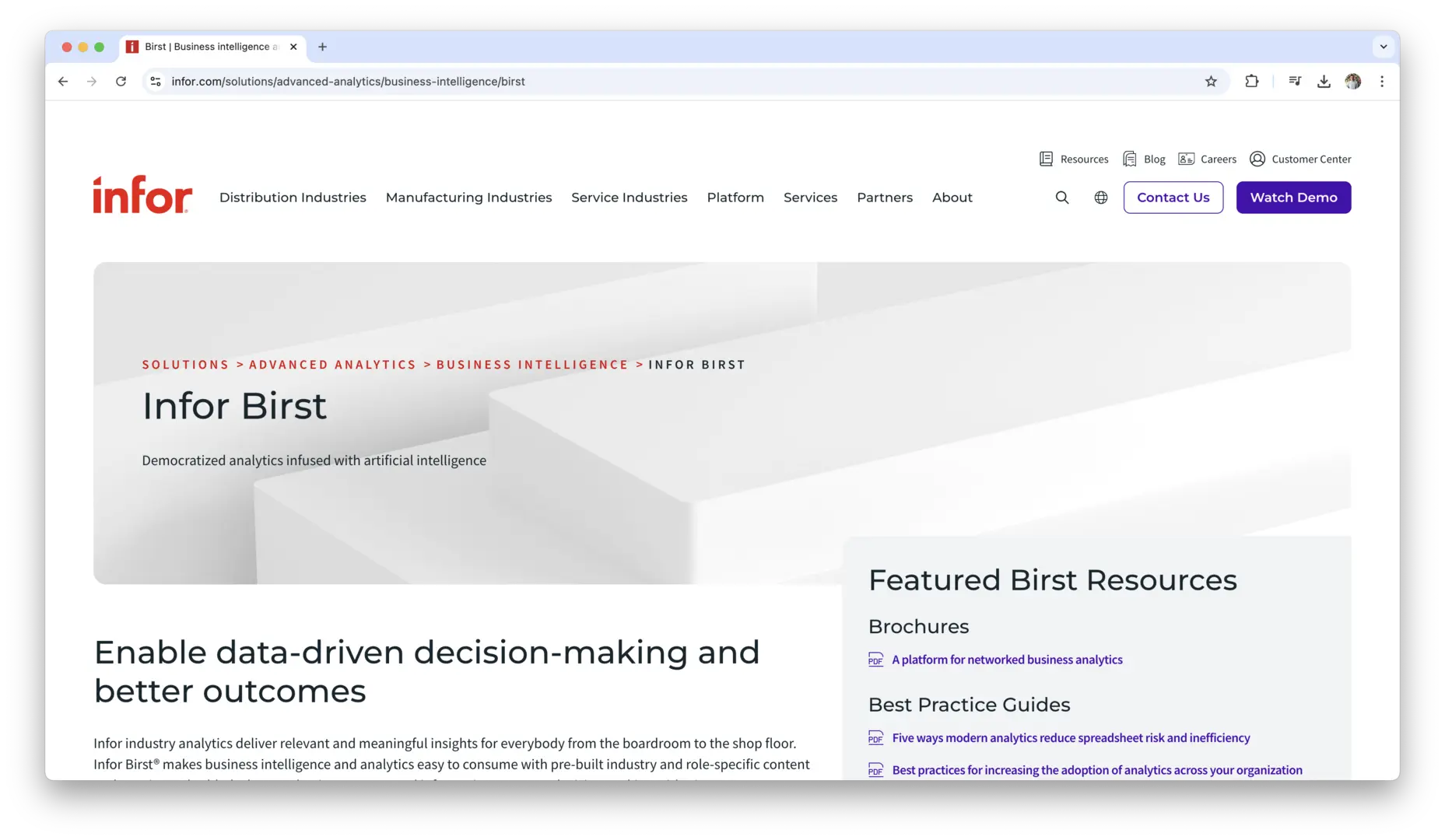Open the Resources link
Screen dimensions: 1445x840
coord(1084,159)
